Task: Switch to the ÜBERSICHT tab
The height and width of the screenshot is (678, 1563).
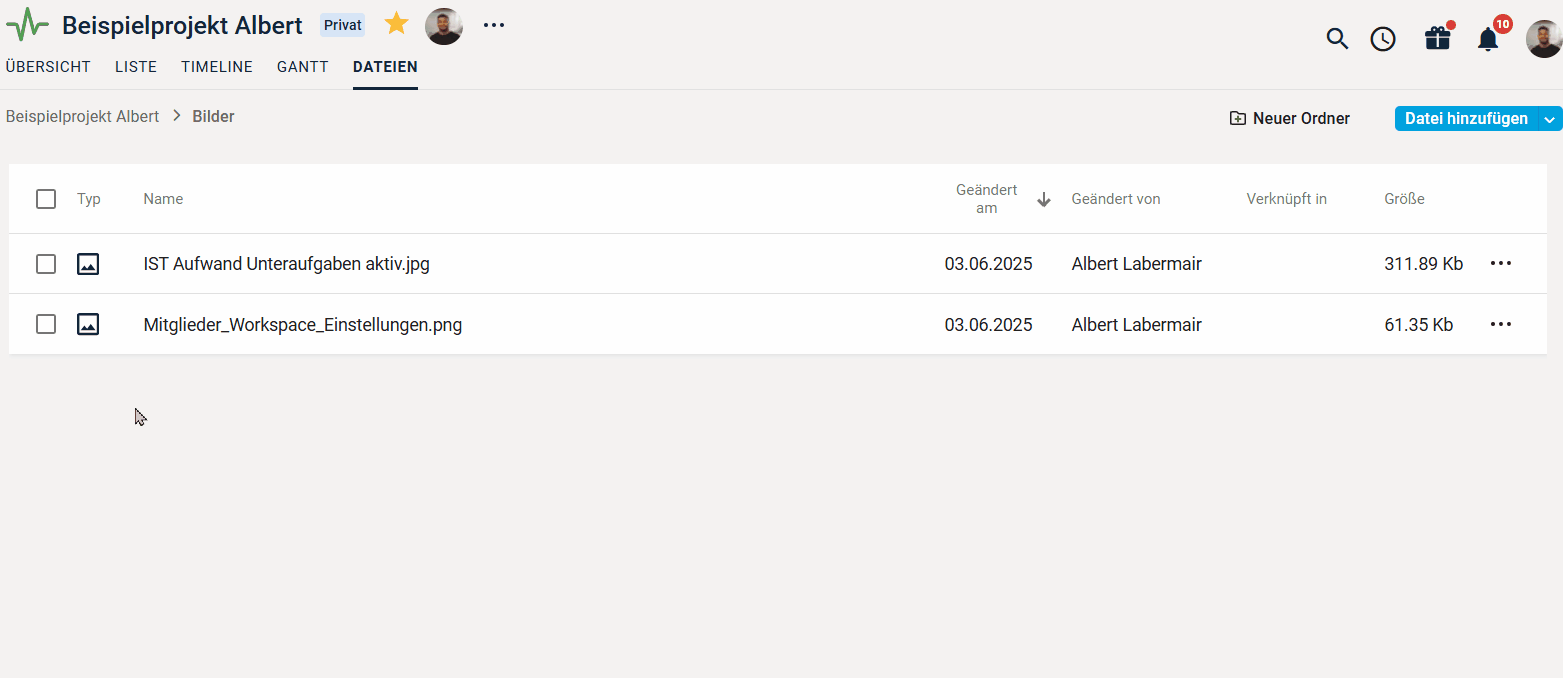Action: [48, 67]
